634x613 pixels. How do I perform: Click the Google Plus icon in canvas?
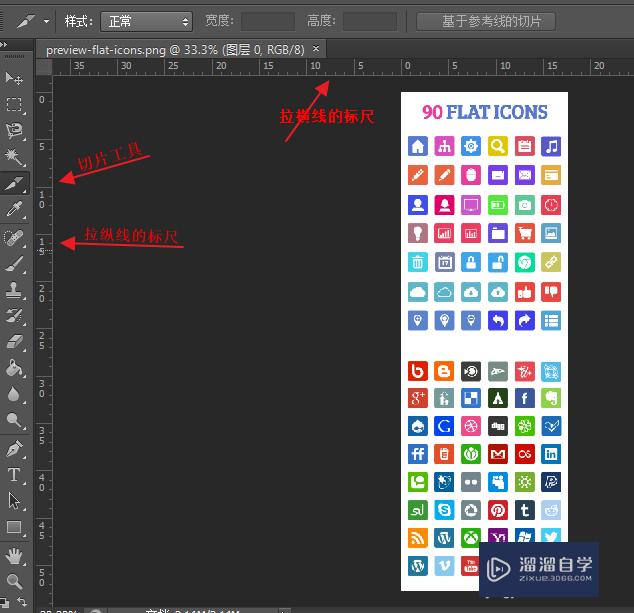(418, 398)
